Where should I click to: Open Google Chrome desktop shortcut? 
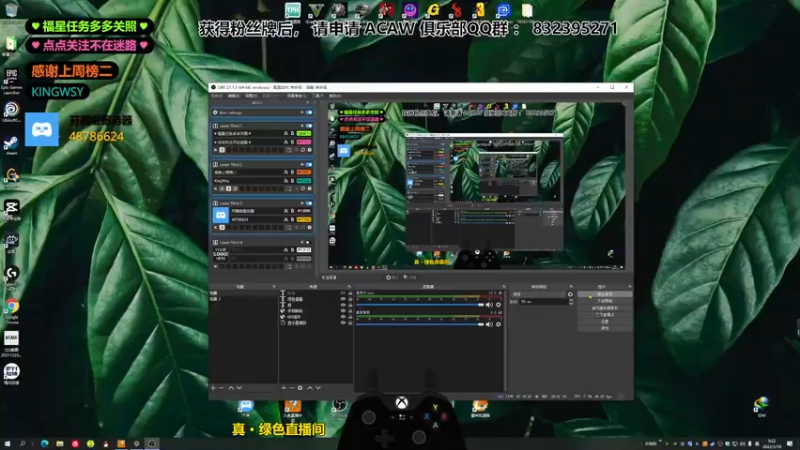(x=12, y=307)
